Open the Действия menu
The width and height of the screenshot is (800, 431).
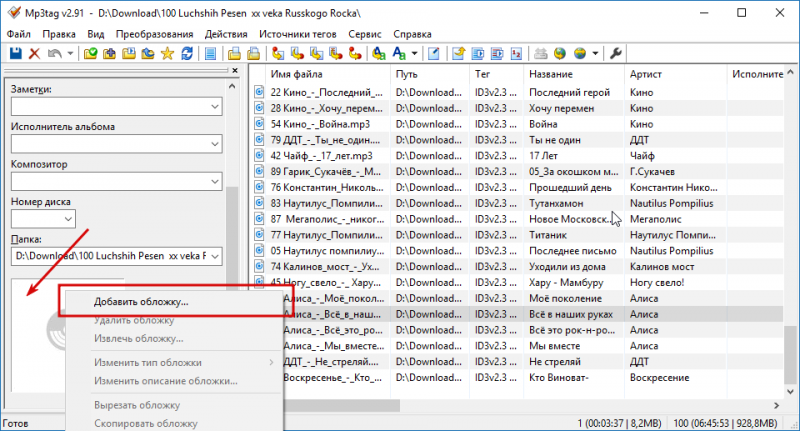coord(226,34)
